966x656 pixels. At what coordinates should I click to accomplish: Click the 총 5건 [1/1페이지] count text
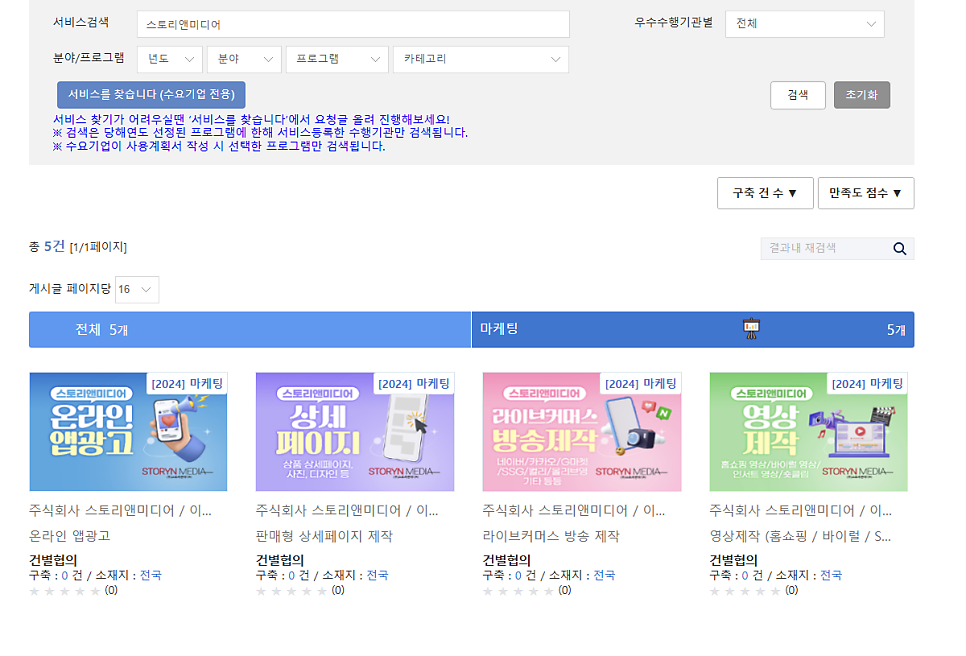(x=78, y=247)
